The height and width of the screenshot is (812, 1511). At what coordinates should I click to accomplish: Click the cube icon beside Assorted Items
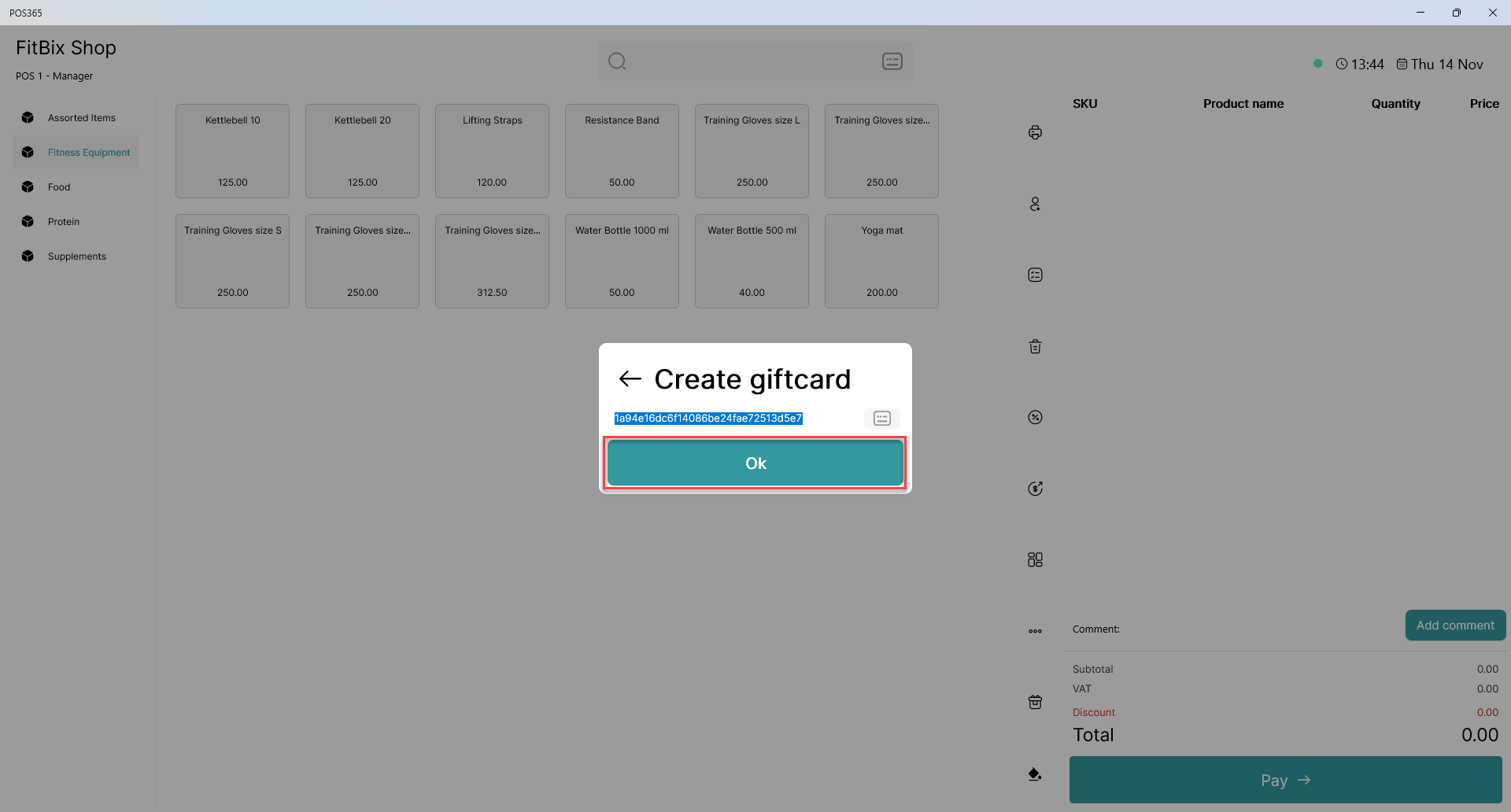pos(28,118)
